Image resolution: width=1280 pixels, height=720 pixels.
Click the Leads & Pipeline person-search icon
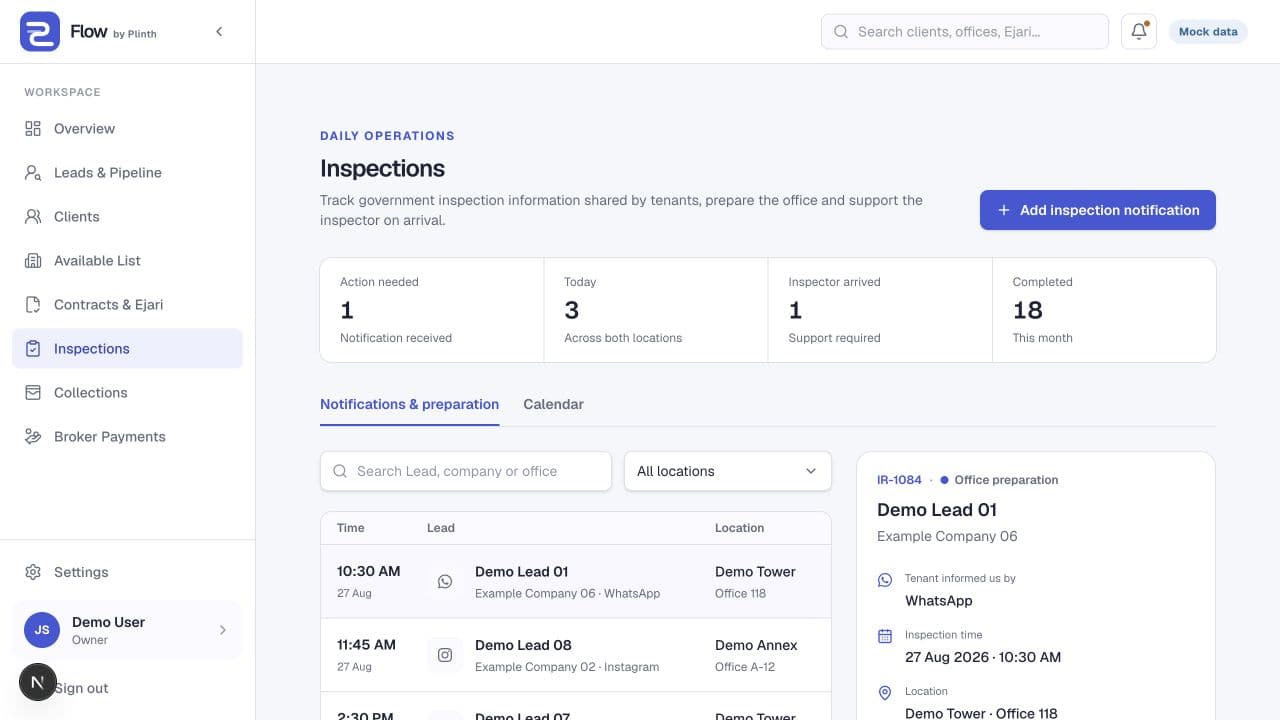tap(33, 173)
